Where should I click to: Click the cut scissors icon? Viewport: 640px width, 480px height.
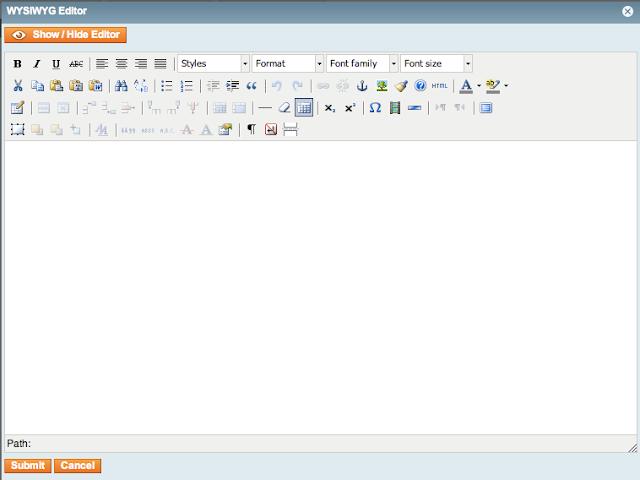pos(17,86)
